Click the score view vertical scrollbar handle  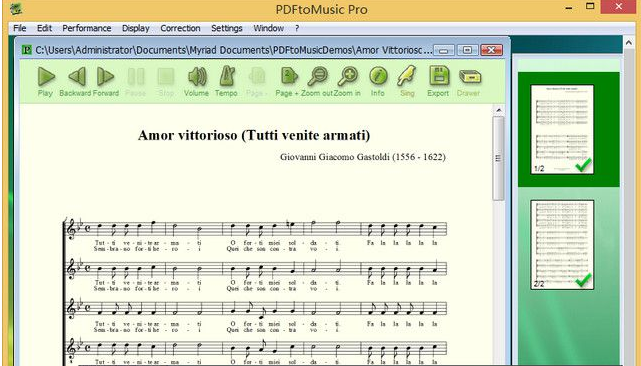tap(498, 159)
